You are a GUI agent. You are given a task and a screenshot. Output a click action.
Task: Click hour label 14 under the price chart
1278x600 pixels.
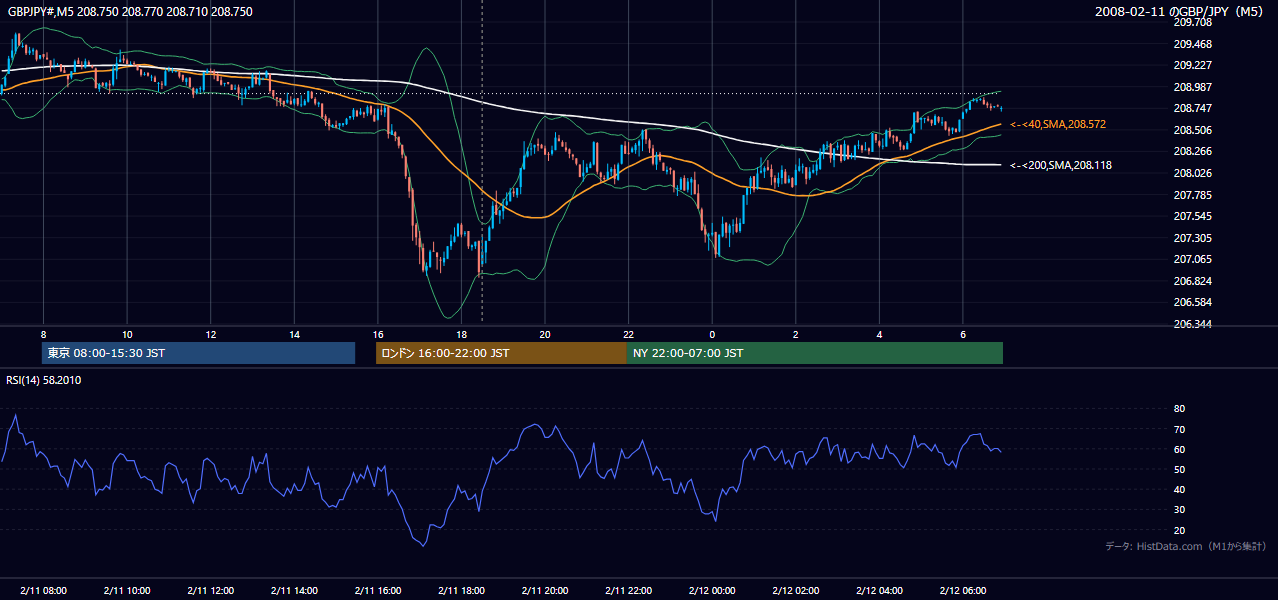[x=294, y=334]
